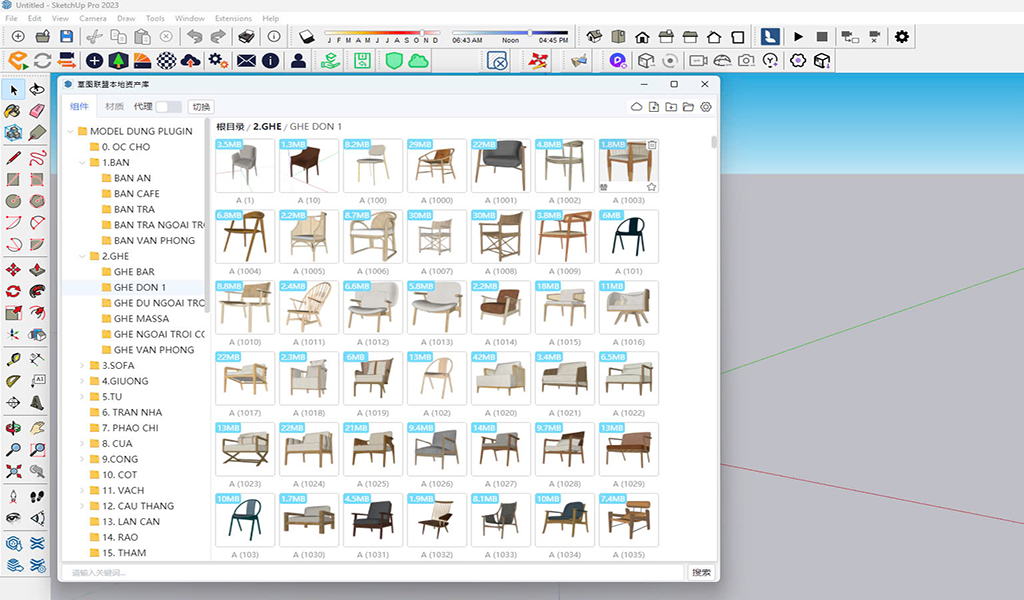The width and height of the screenshot is (1024, 600).
Task: Toggle the 代理 proxy switch
Action: coord(168,107)
